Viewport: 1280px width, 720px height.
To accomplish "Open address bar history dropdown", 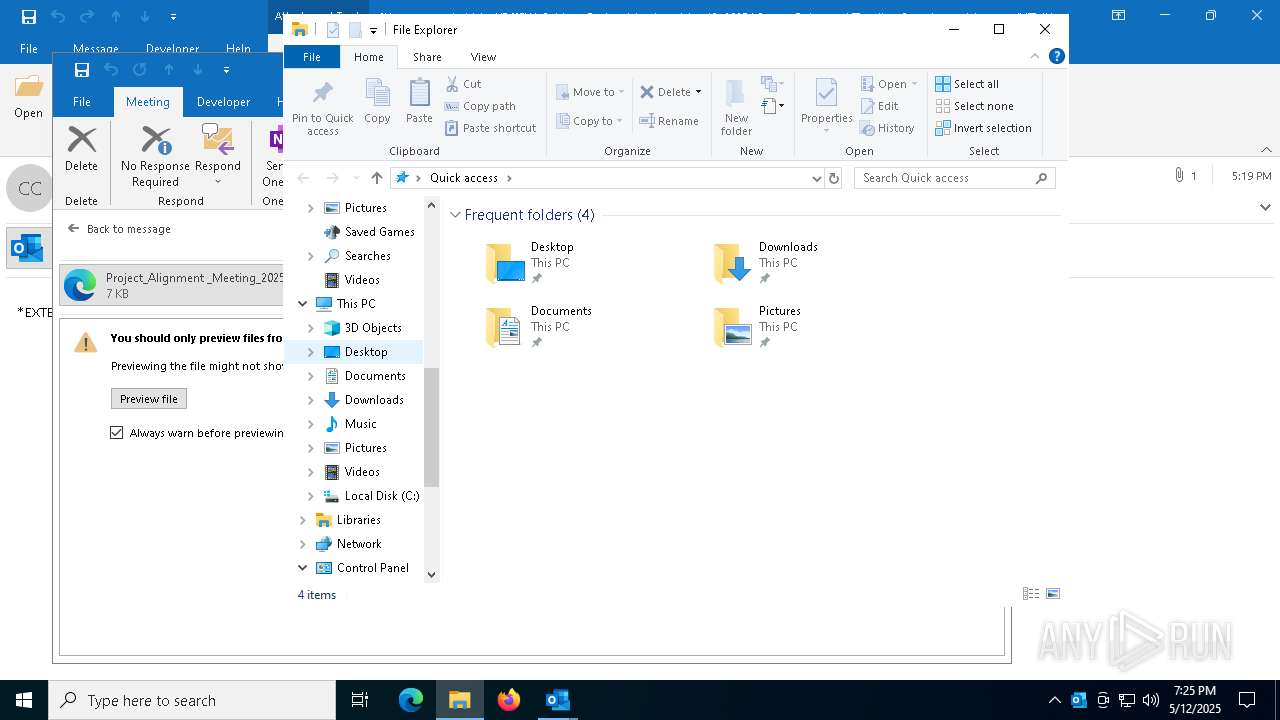I will tap(817, 178).
